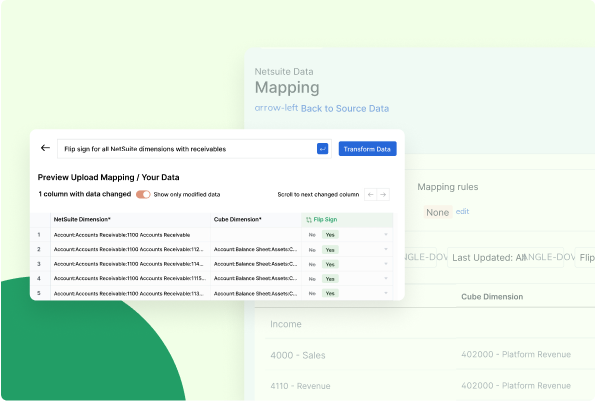Select the NetSuite Dimension cell in row 4
The image size is (595, 401).
coord(130,278)
